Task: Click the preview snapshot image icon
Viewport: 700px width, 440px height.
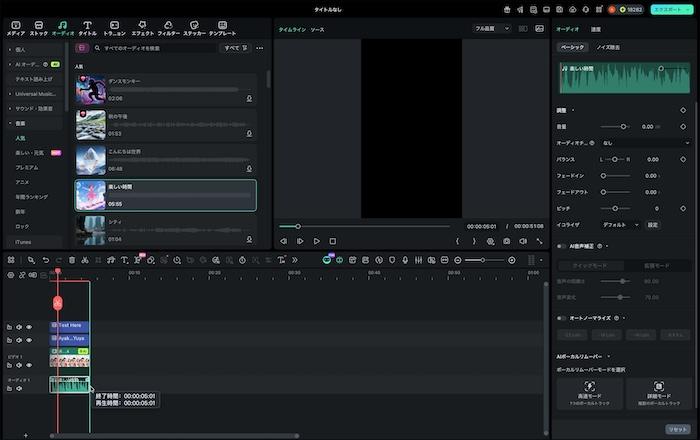Action: pos(539,29)
